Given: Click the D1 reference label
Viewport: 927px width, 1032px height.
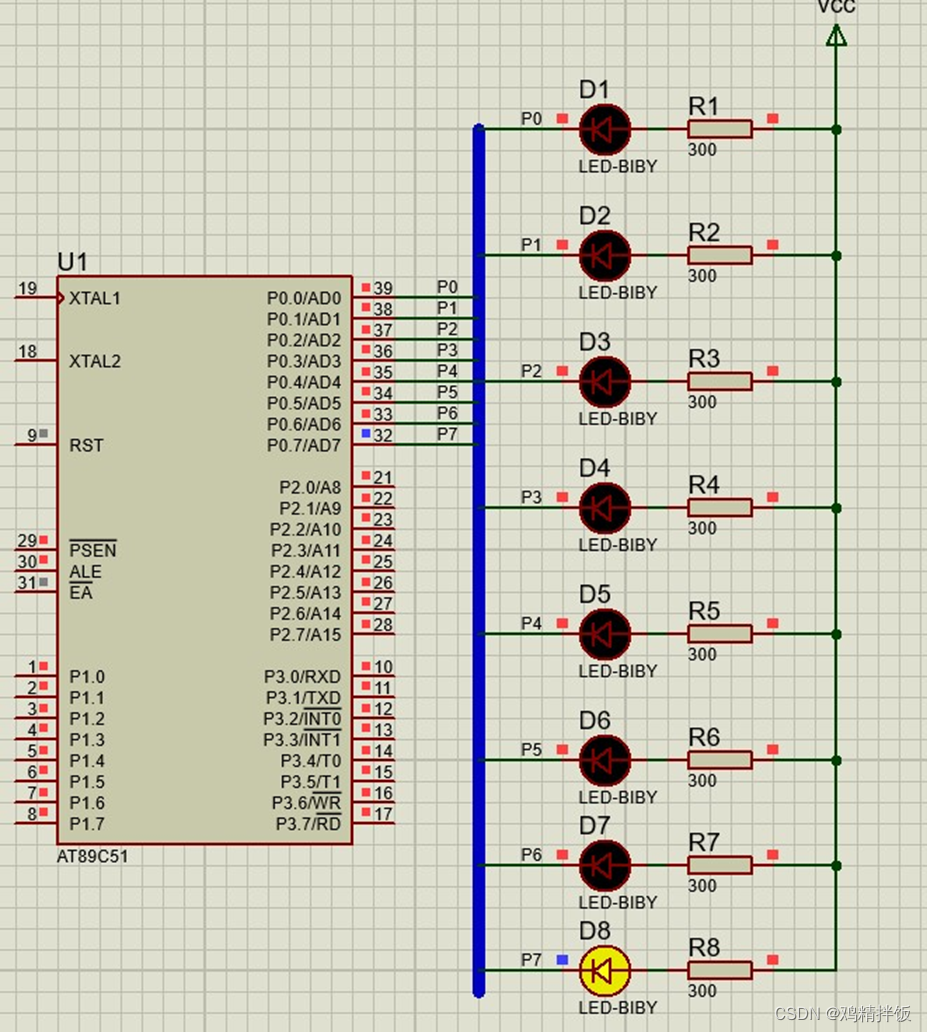Looking at the screenshot, I should click(594, 90).
